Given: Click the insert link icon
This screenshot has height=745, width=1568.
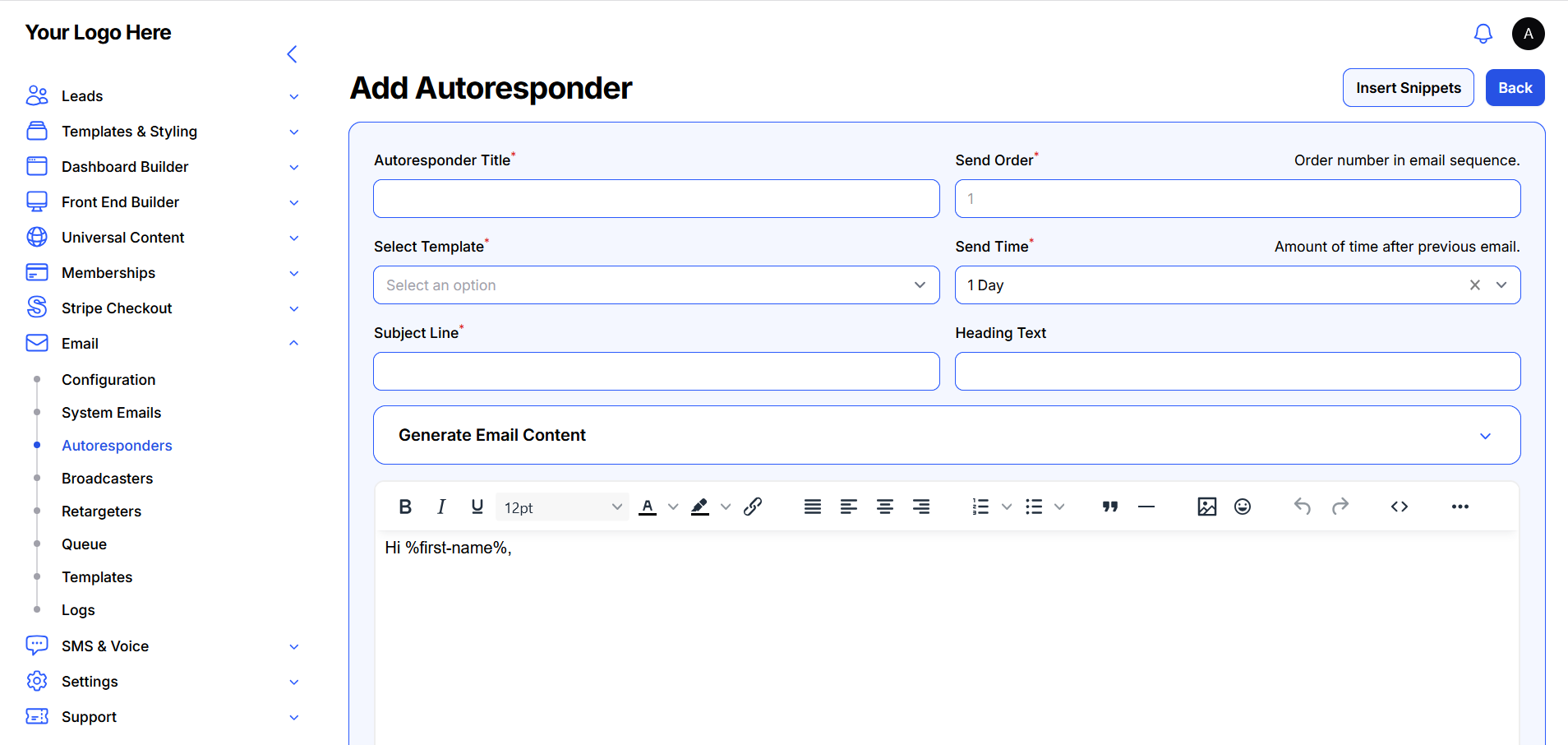Looking at the screenshot, I should [753, 507].
